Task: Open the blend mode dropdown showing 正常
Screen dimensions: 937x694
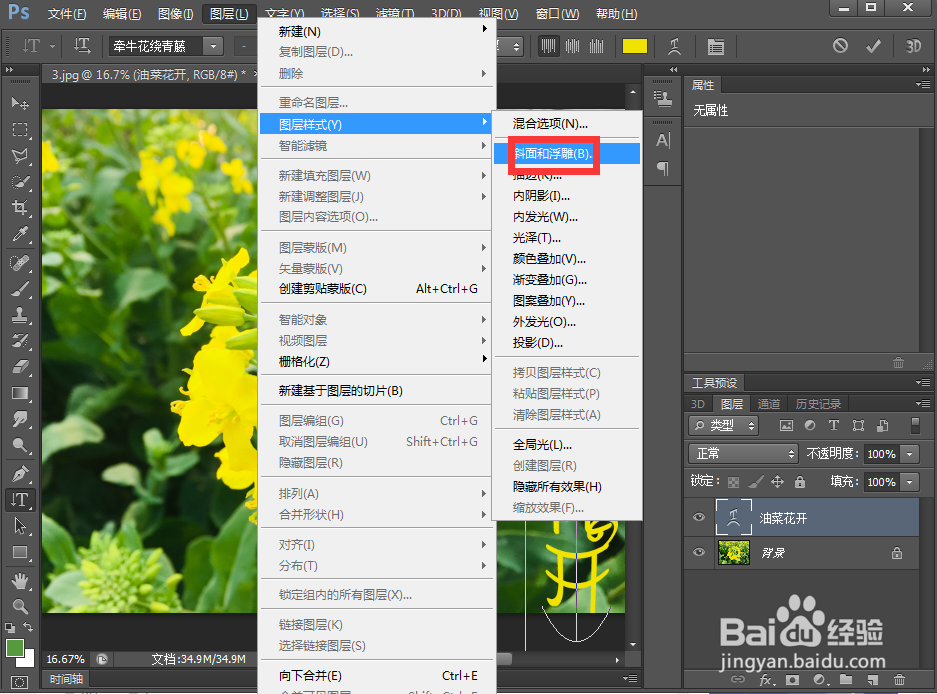Action: [x=742, y=454]
